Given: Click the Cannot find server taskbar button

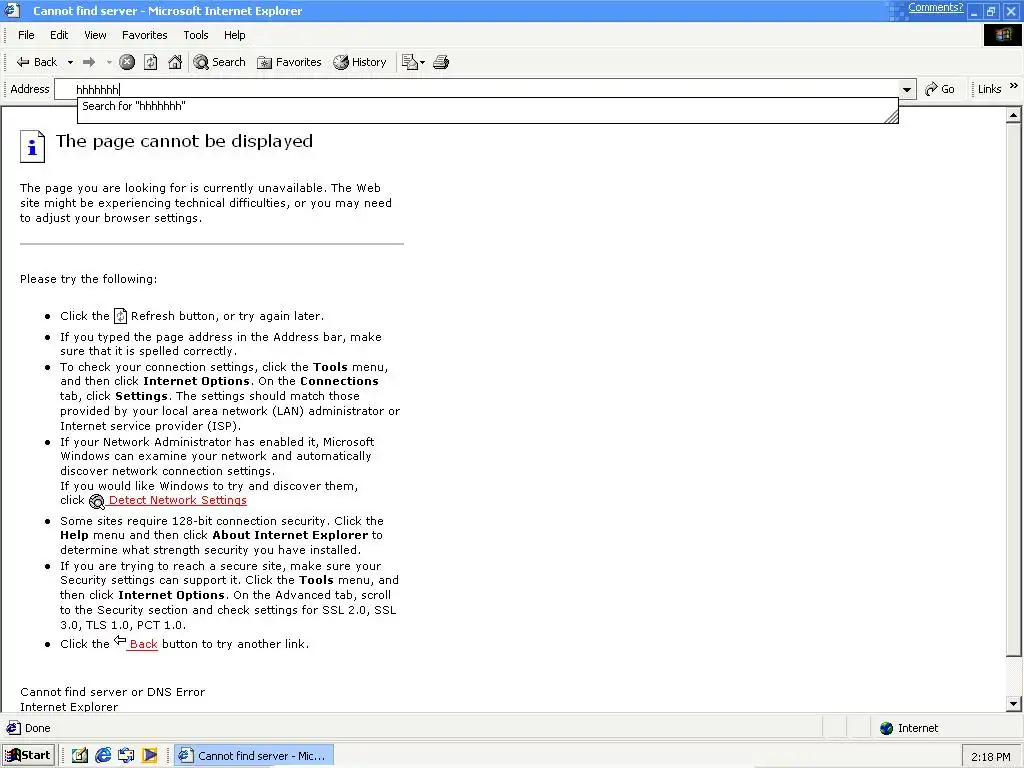Looking at the screenshot, I should tap(255, 756).
